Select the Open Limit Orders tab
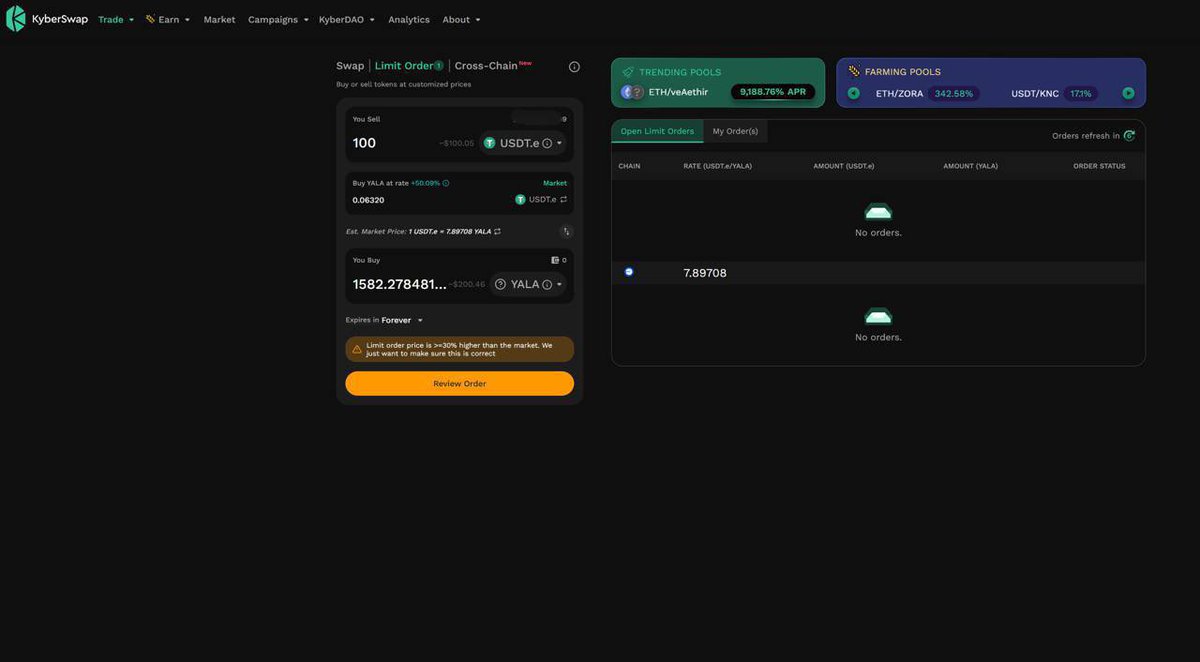 pyautogui.click(x=657, y=131)
